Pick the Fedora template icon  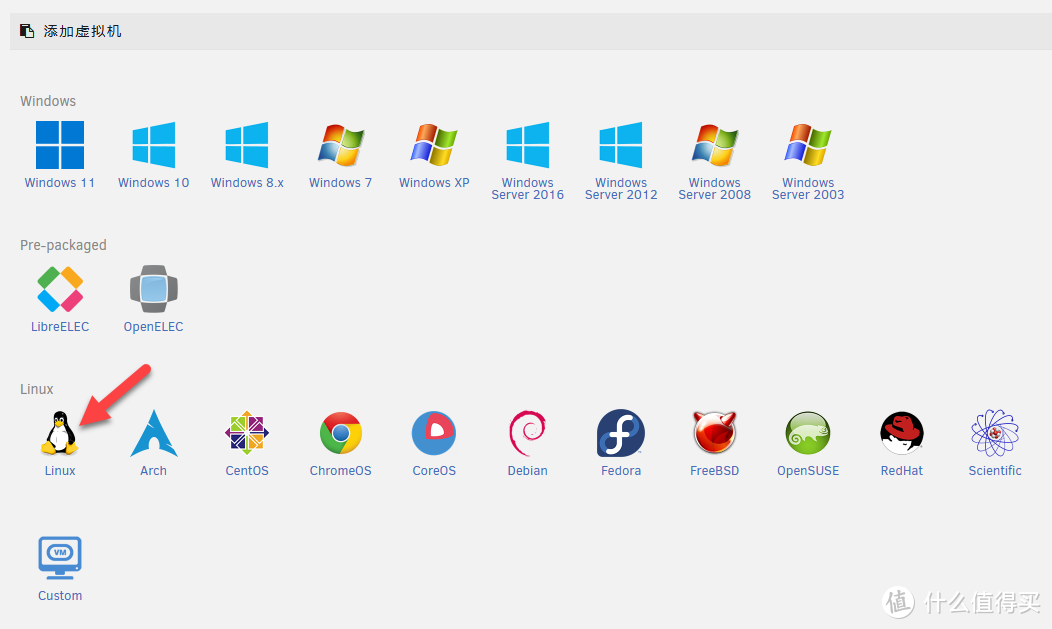click(621, 433)
